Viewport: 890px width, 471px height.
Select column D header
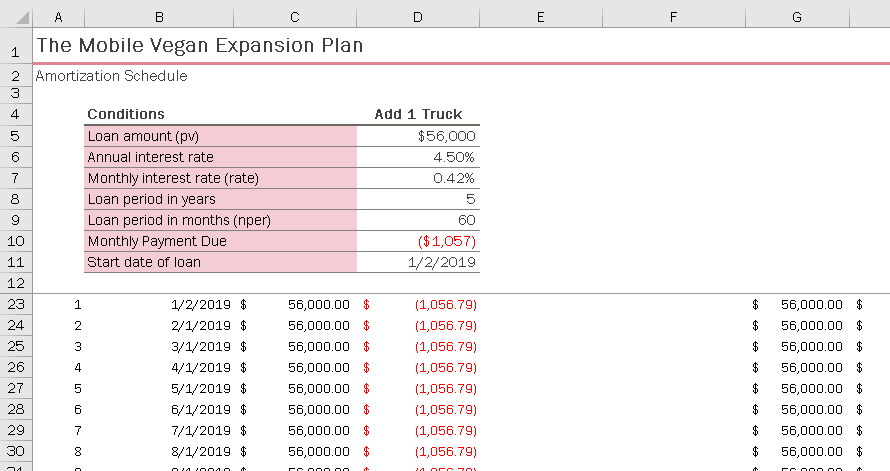click(418, 17)
